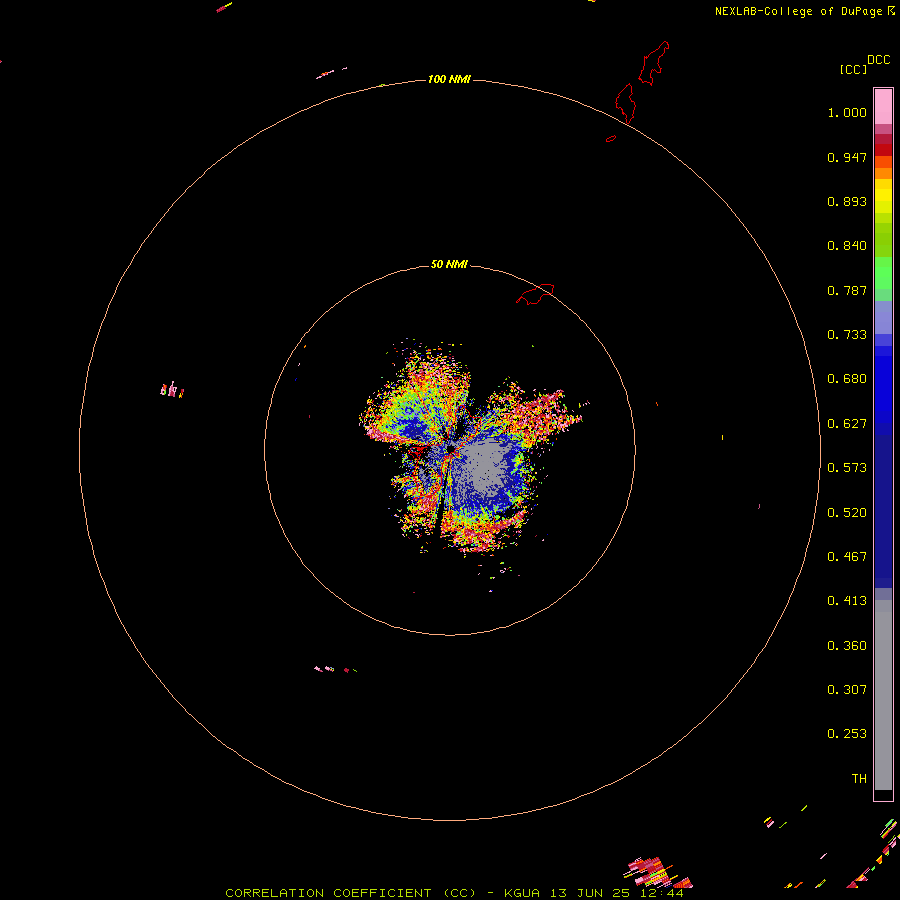Select the 0.893 colorbar value
This screenshot has height=900, width=900.
pos(847,201)
